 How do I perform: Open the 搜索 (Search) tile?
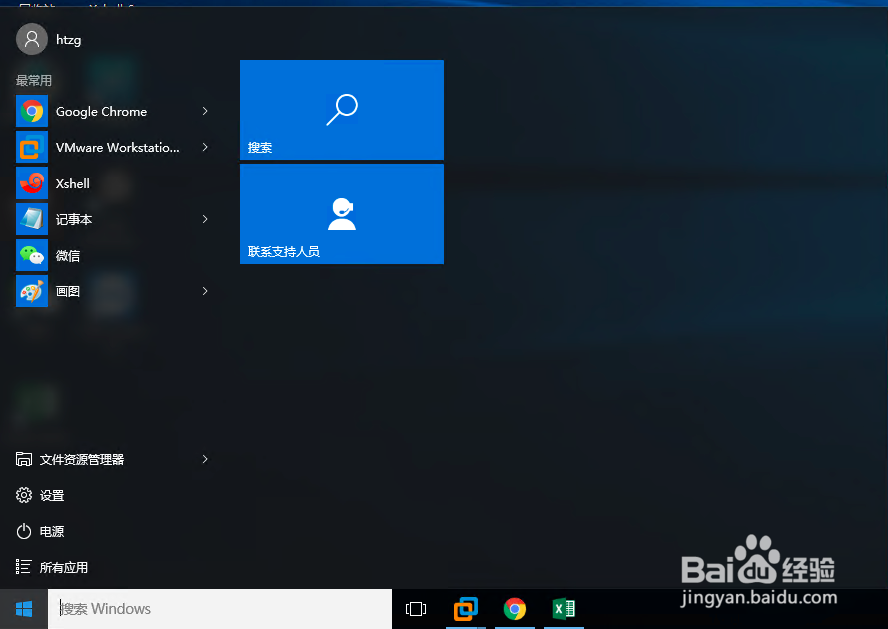click(341, 110)
